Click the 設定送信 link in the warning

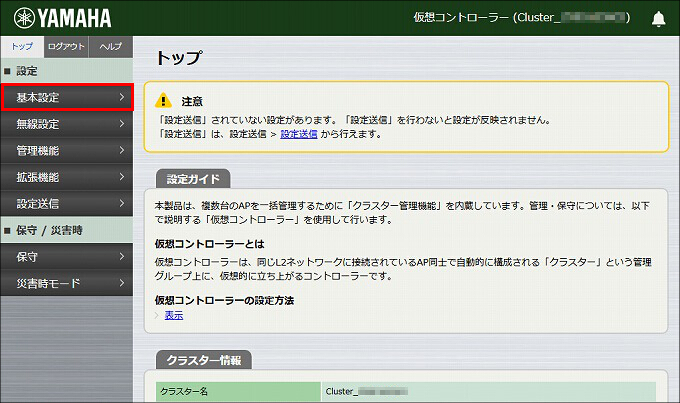pos(299,134)
